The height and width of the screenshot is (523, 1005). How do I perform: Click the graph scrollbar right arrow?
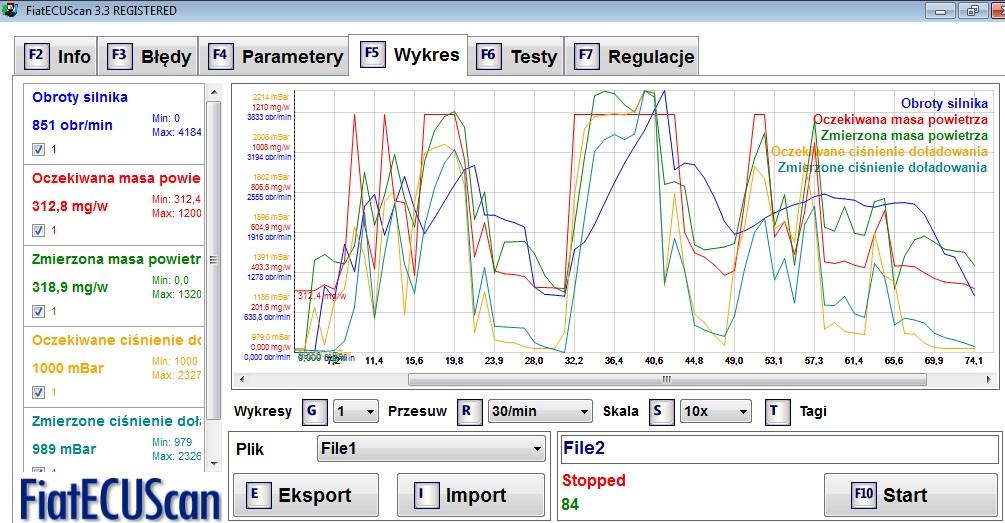pyautogui.click(x=989, y=379)
